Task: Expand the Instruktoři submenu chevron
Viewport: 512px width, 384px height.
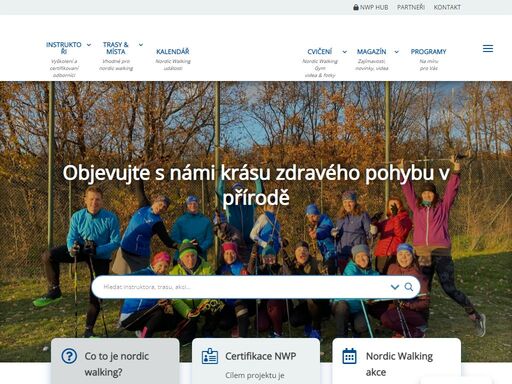Action: pyautogui.click(x=89, y=45)
